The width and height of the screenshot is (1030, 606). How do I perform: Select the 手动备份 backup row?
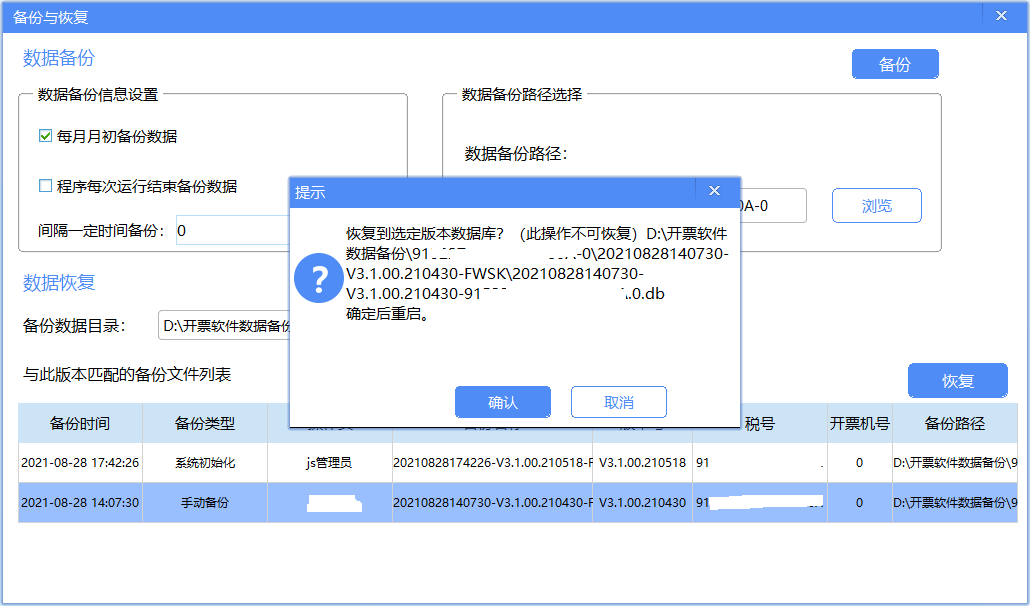point(205,503)
